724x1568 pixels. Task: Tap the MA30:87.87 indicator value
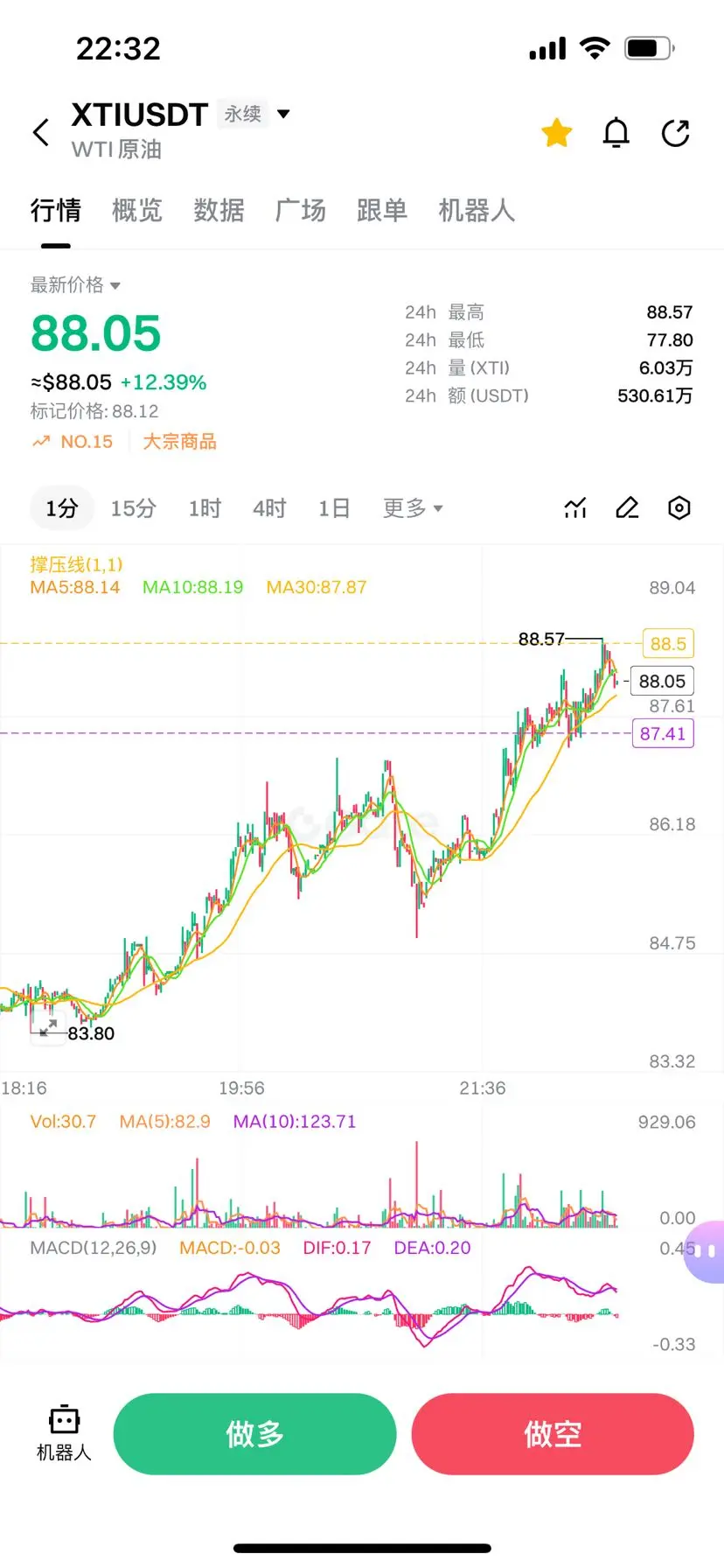[317, 587]
